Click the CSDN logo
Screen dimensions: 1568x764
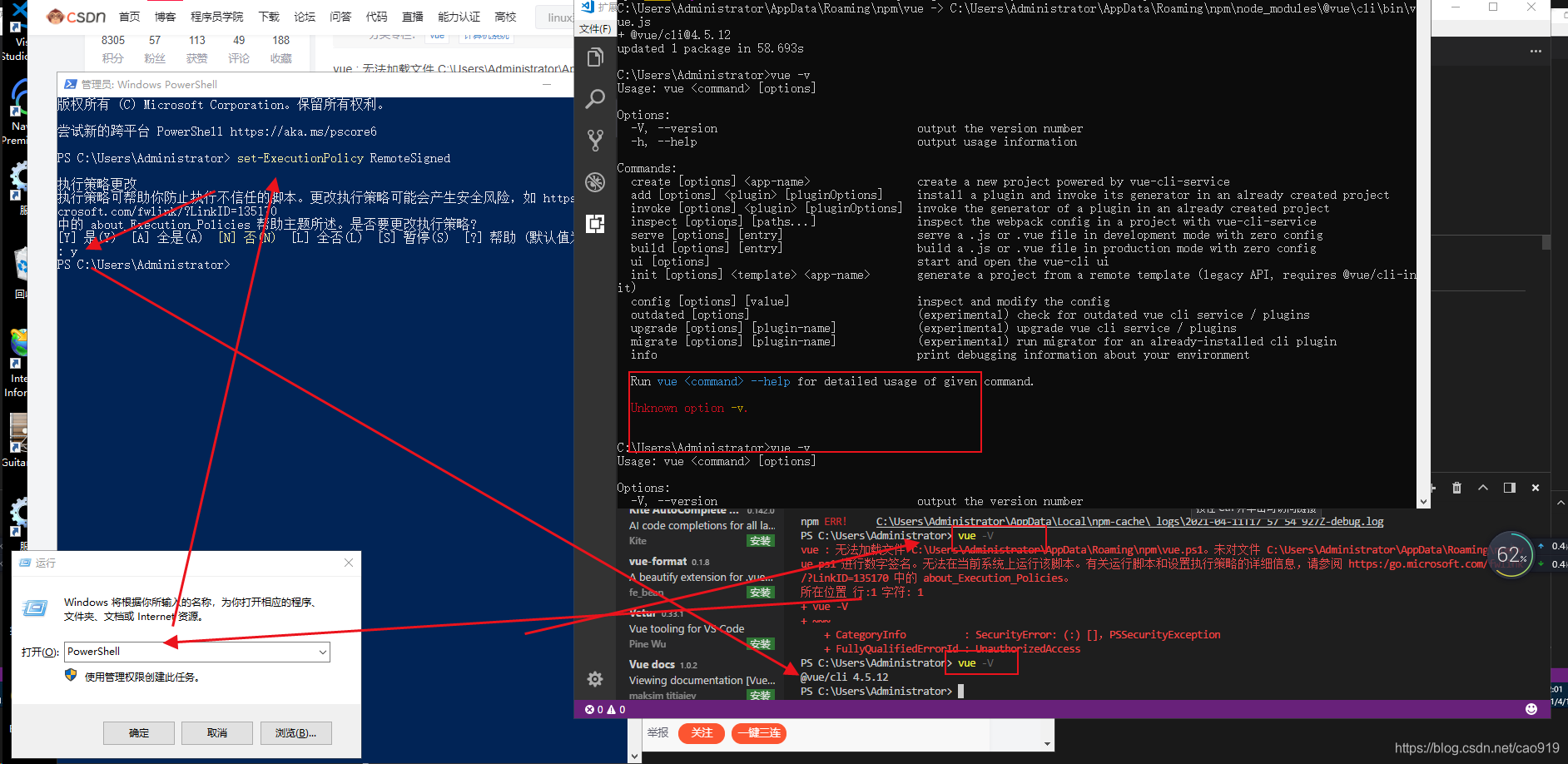[x=77, y=17]
